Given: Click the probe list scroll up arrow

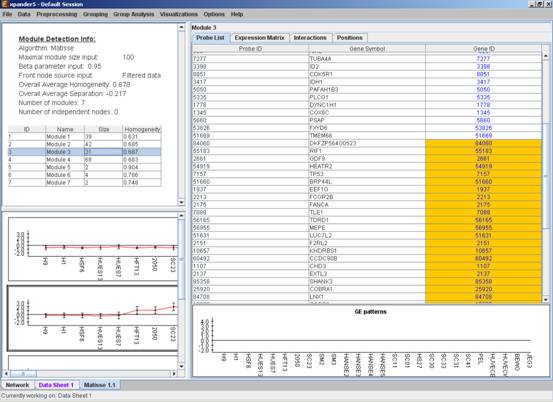Looking at the screenshot, I should click(546, 56).
